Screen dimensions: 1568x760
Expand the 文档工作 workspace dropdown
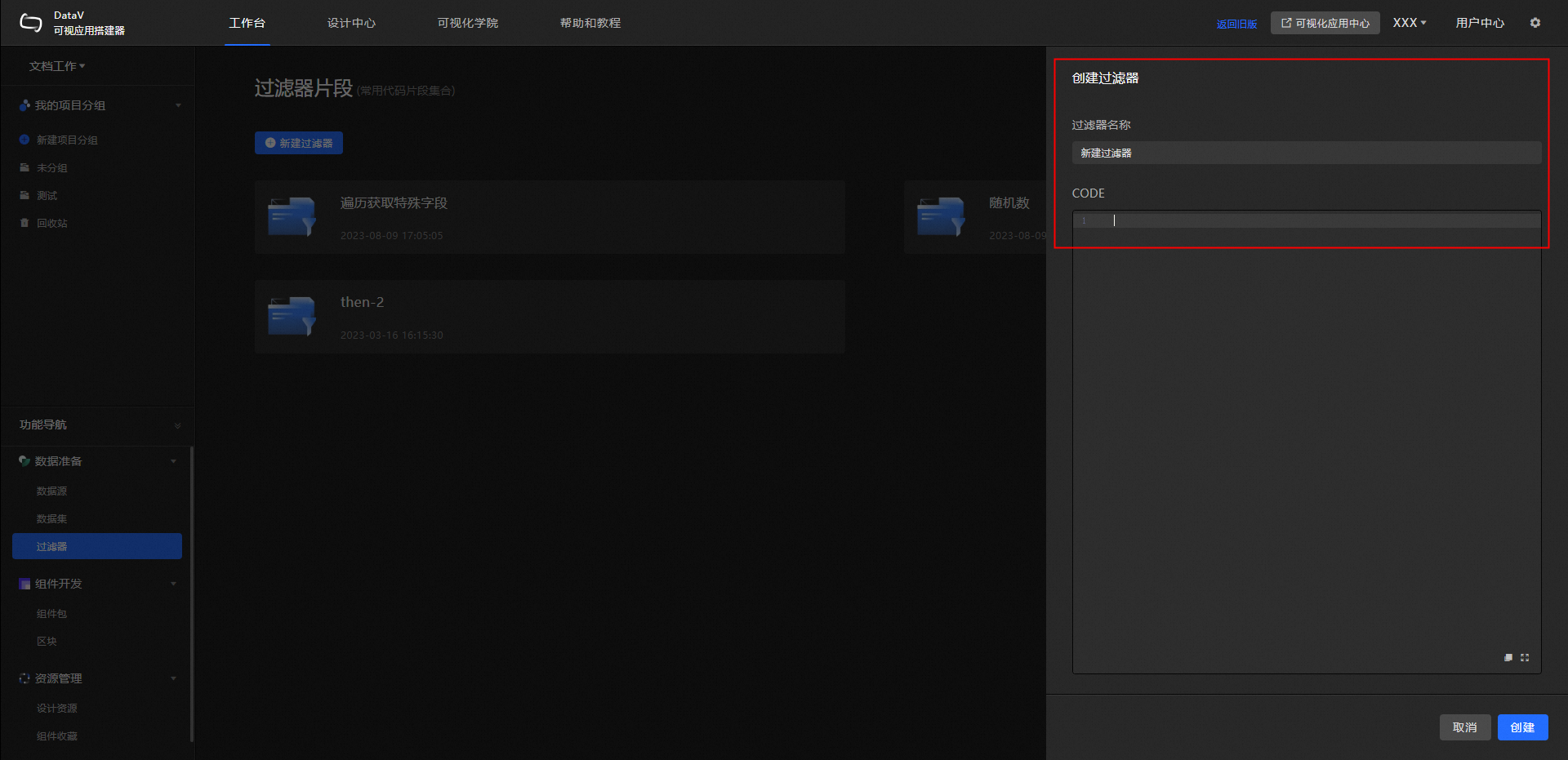[x=57, y=66]
